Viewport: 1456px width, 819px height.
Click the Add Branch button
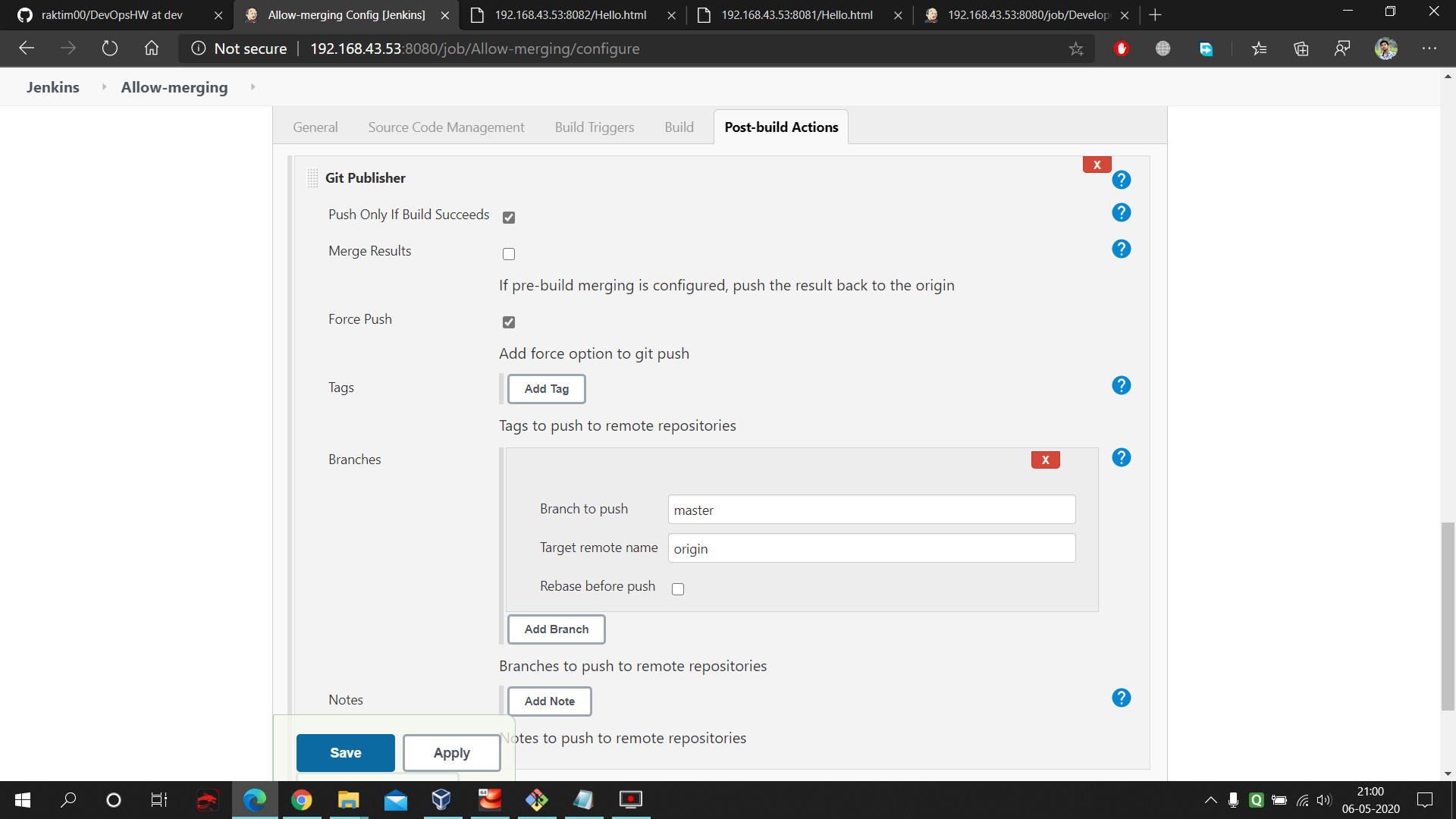[x=557, y=628]
